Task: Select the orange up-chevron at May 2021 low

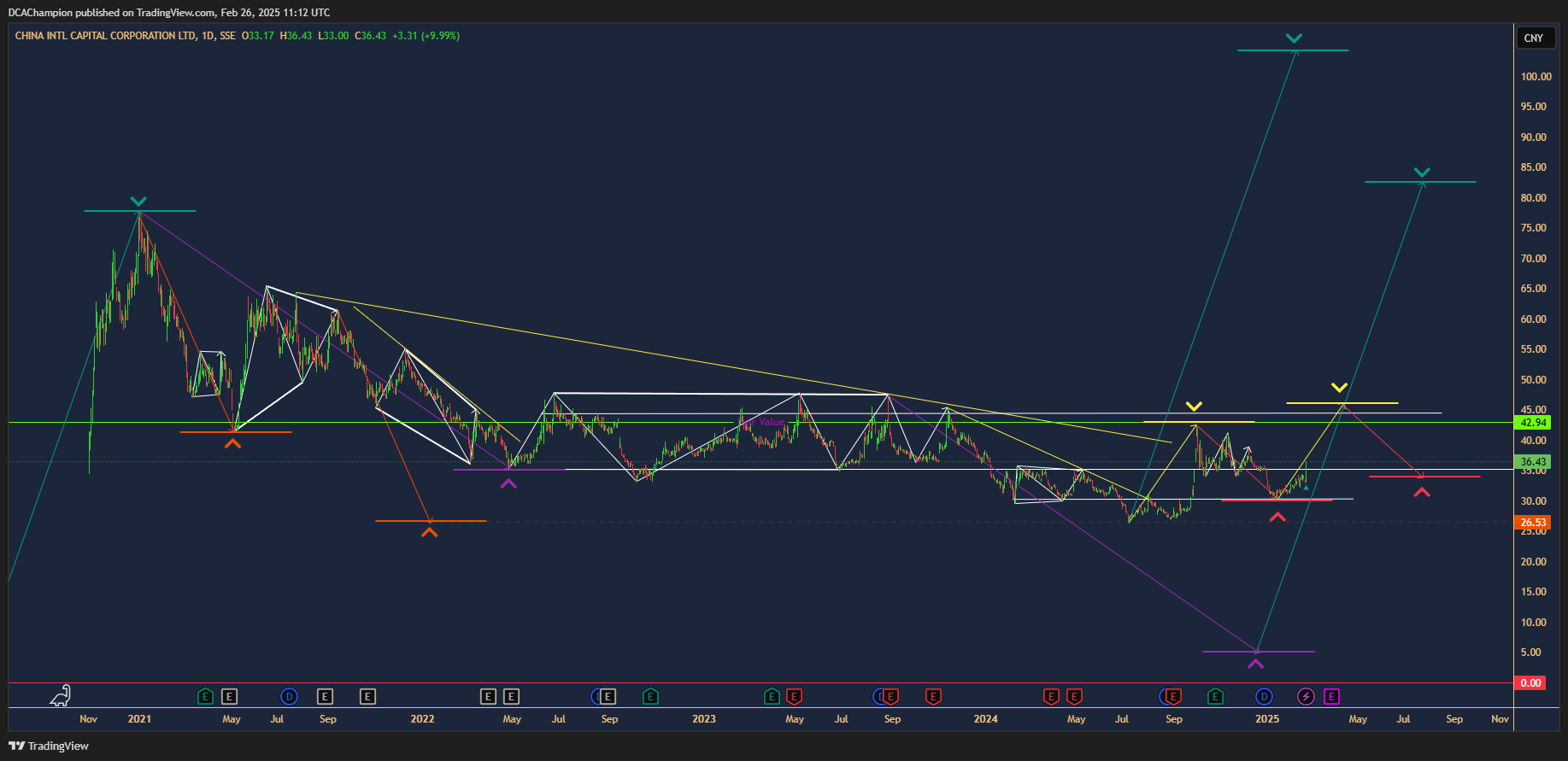Action: [x=232, y=443]
